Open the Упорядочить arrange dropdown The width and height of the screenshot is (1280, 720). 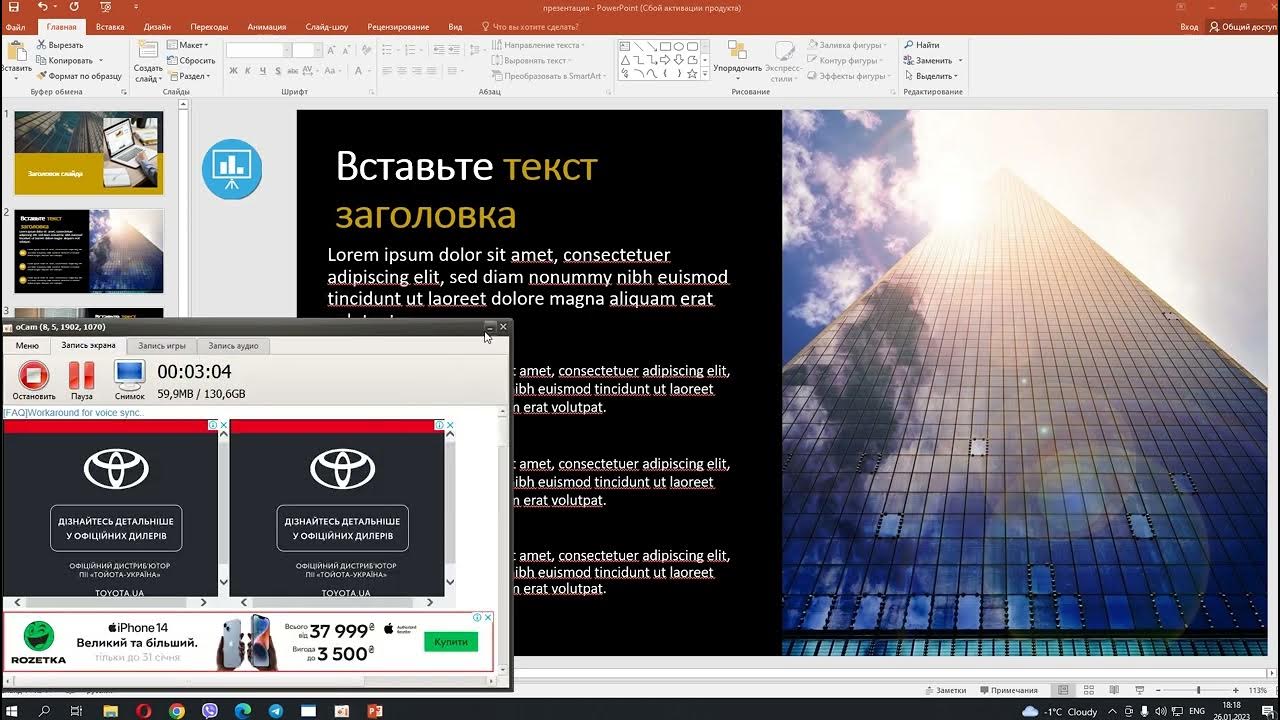[x=737, y=62]
